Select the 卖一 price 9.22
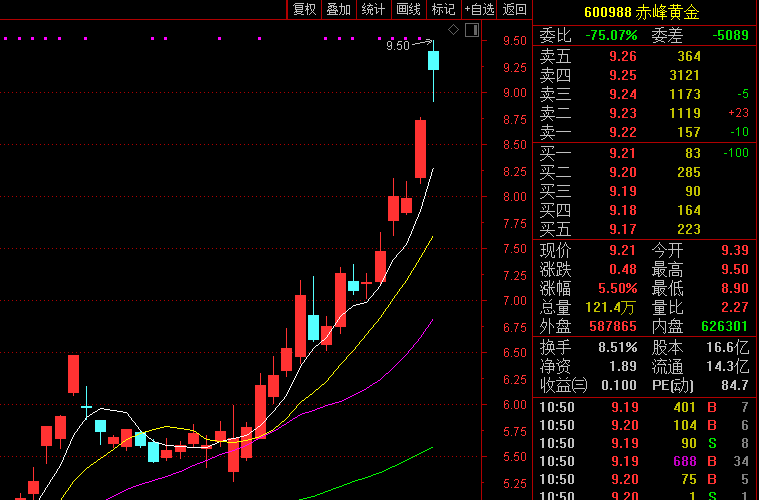 point(622,132)
